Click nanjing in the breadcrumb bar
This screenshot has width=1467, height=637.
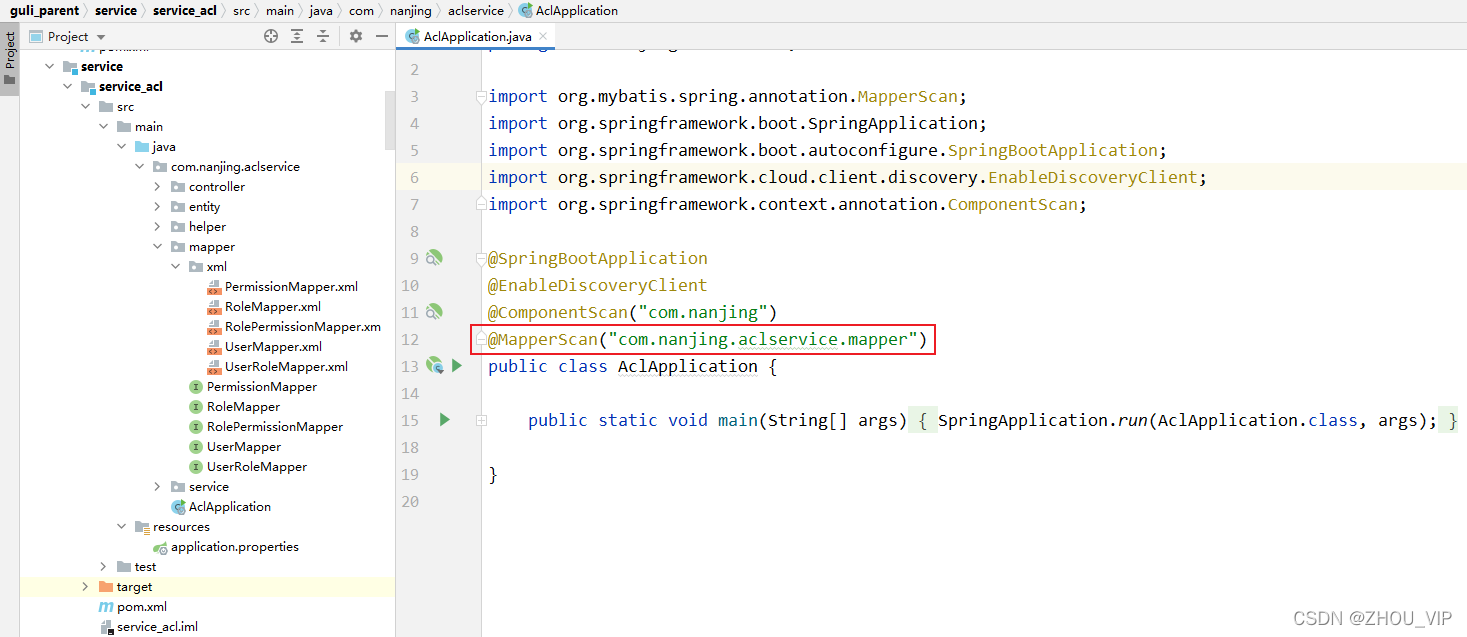click(410, 11)
